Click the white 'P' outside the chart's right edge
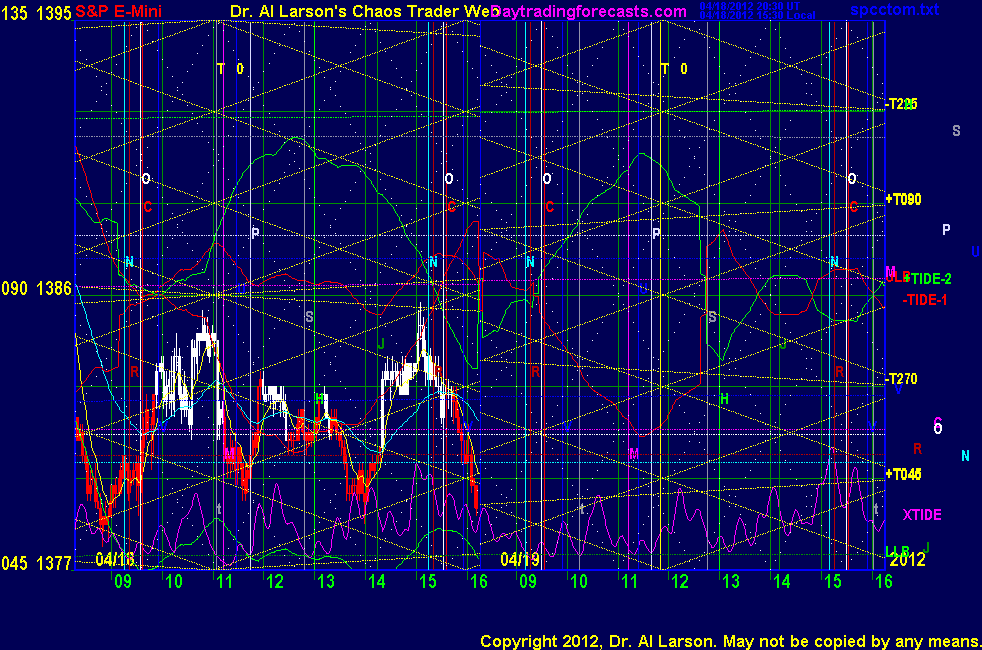The image size is (982, 650). (946, 230)
